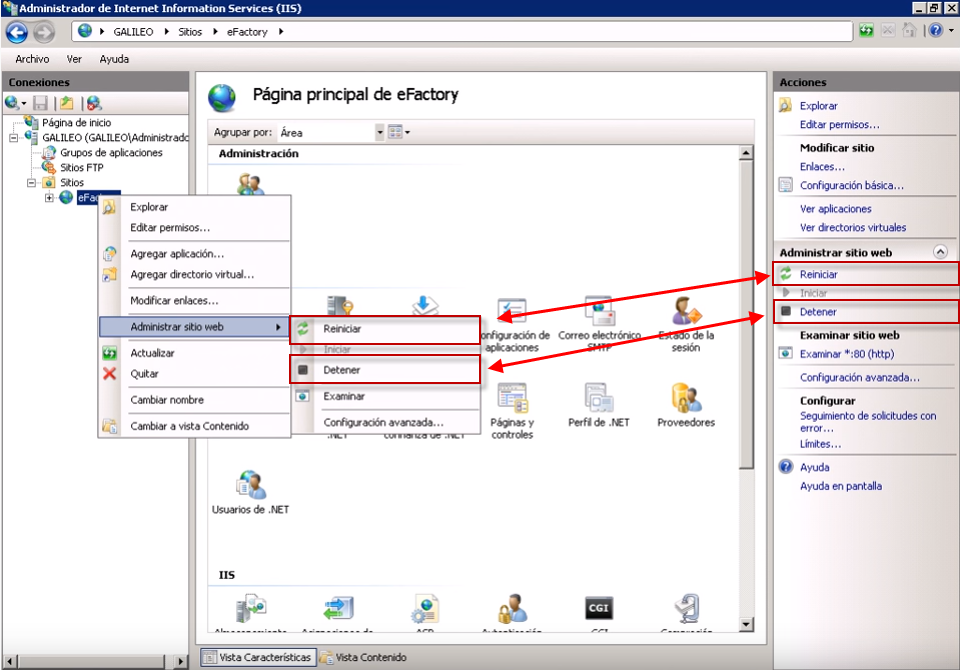Choose Detener in the submenu
Viewport: 960px width, 670px height.
click(x=386, y=370)
